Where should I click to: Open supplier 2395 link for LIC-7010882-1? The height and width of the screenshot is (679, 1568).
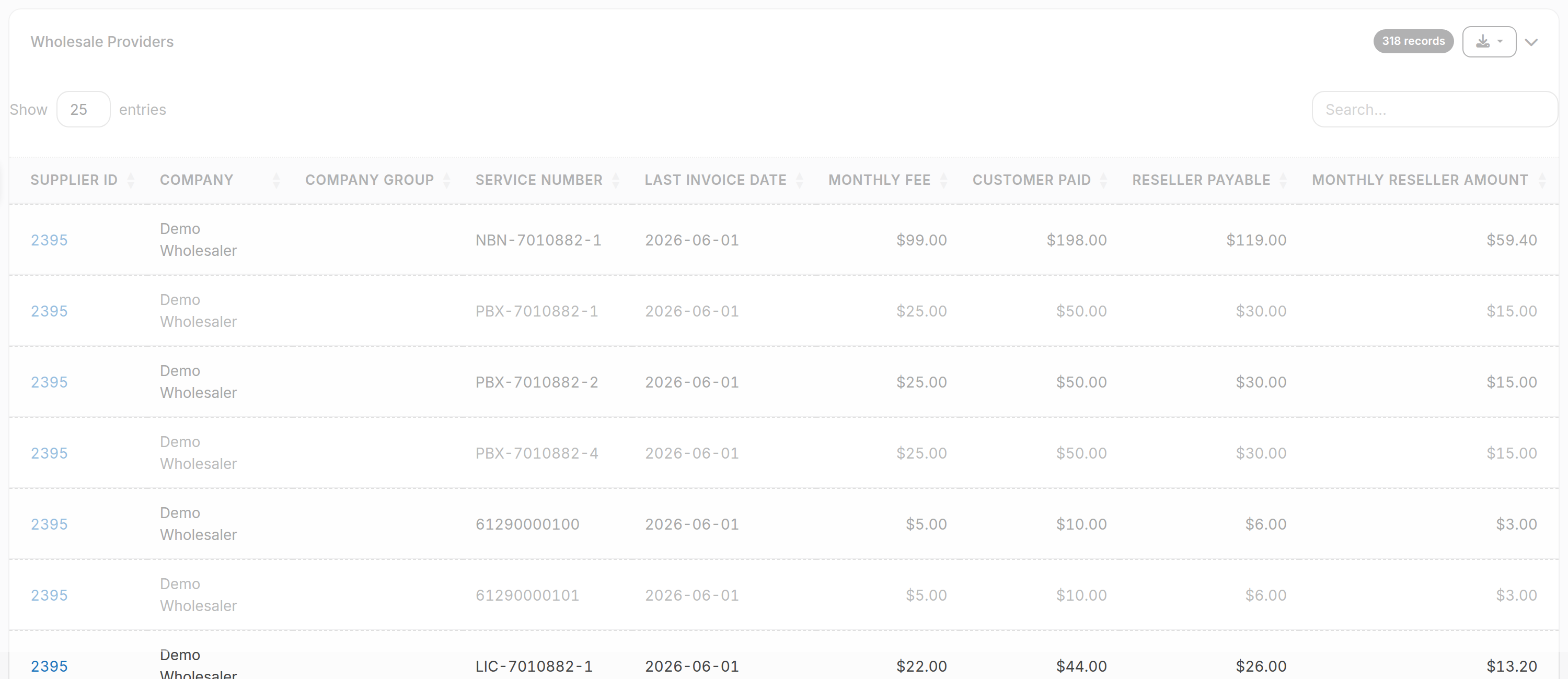[x=49, y=666]
